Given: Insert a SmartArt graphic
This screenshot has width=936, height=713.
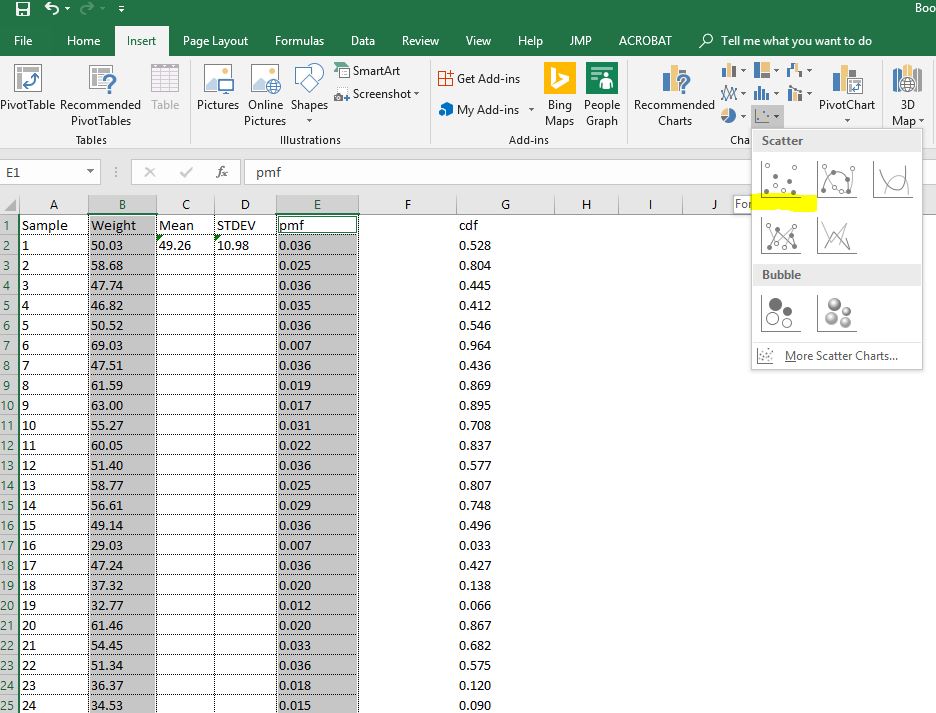Looking at the screenshot, I should [368, 70].
